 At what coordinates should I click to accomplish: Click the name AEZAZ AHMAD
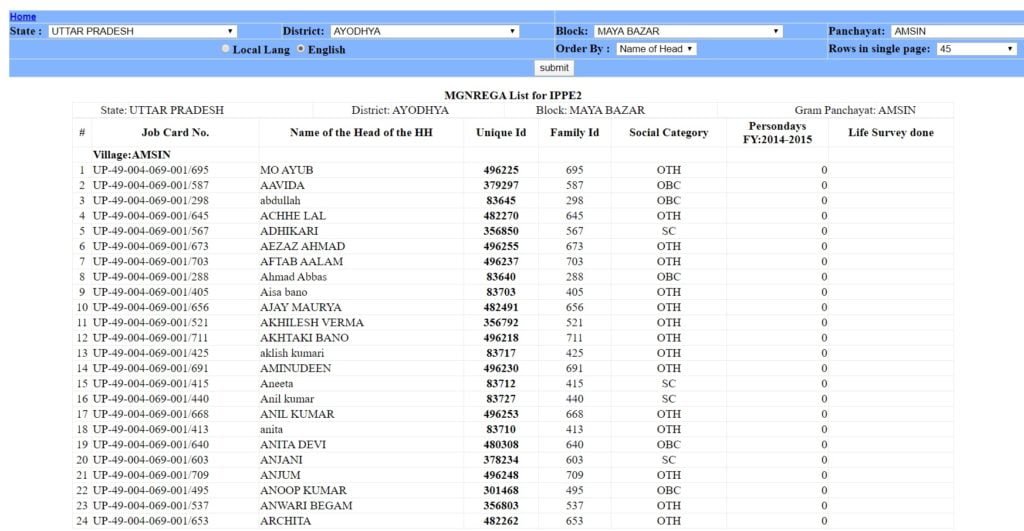click(x=302, y=246)
